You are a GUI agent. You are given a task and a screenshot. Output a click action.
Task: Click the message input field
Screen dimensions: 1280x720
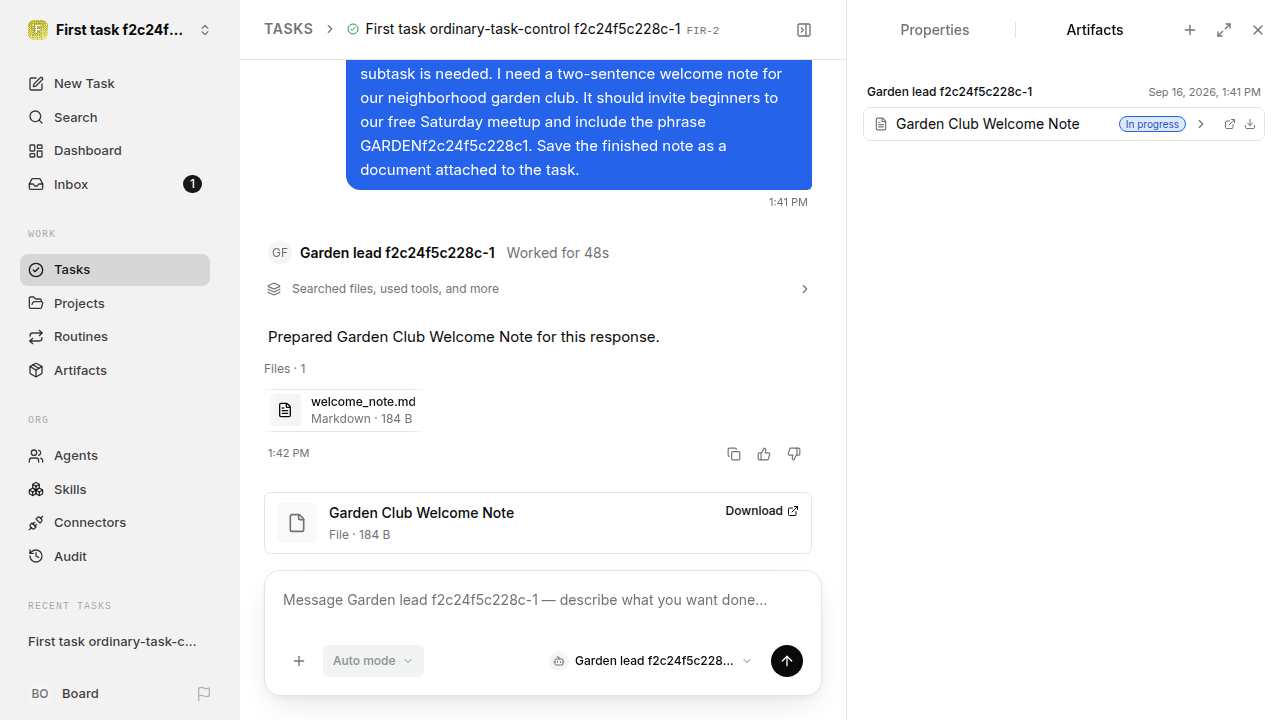point(542,600)
